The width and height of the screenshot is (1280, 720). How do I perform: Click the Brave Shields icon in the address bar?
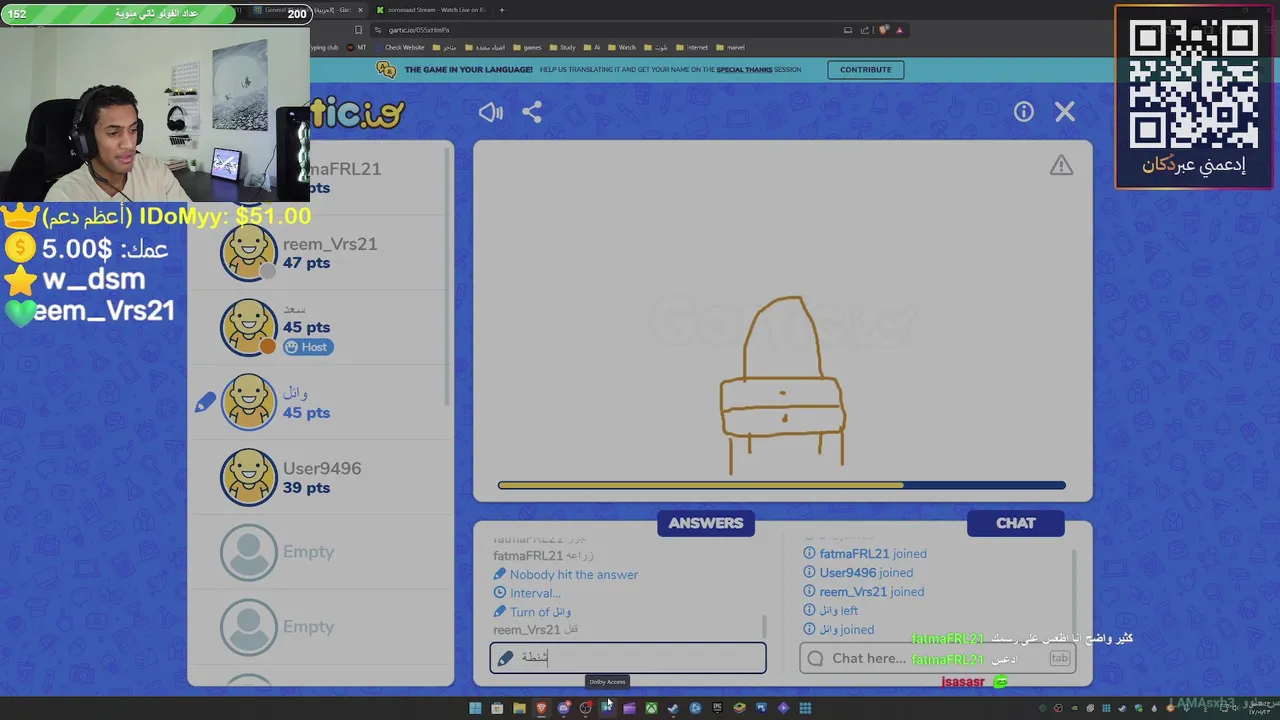(x=884, y=30)
